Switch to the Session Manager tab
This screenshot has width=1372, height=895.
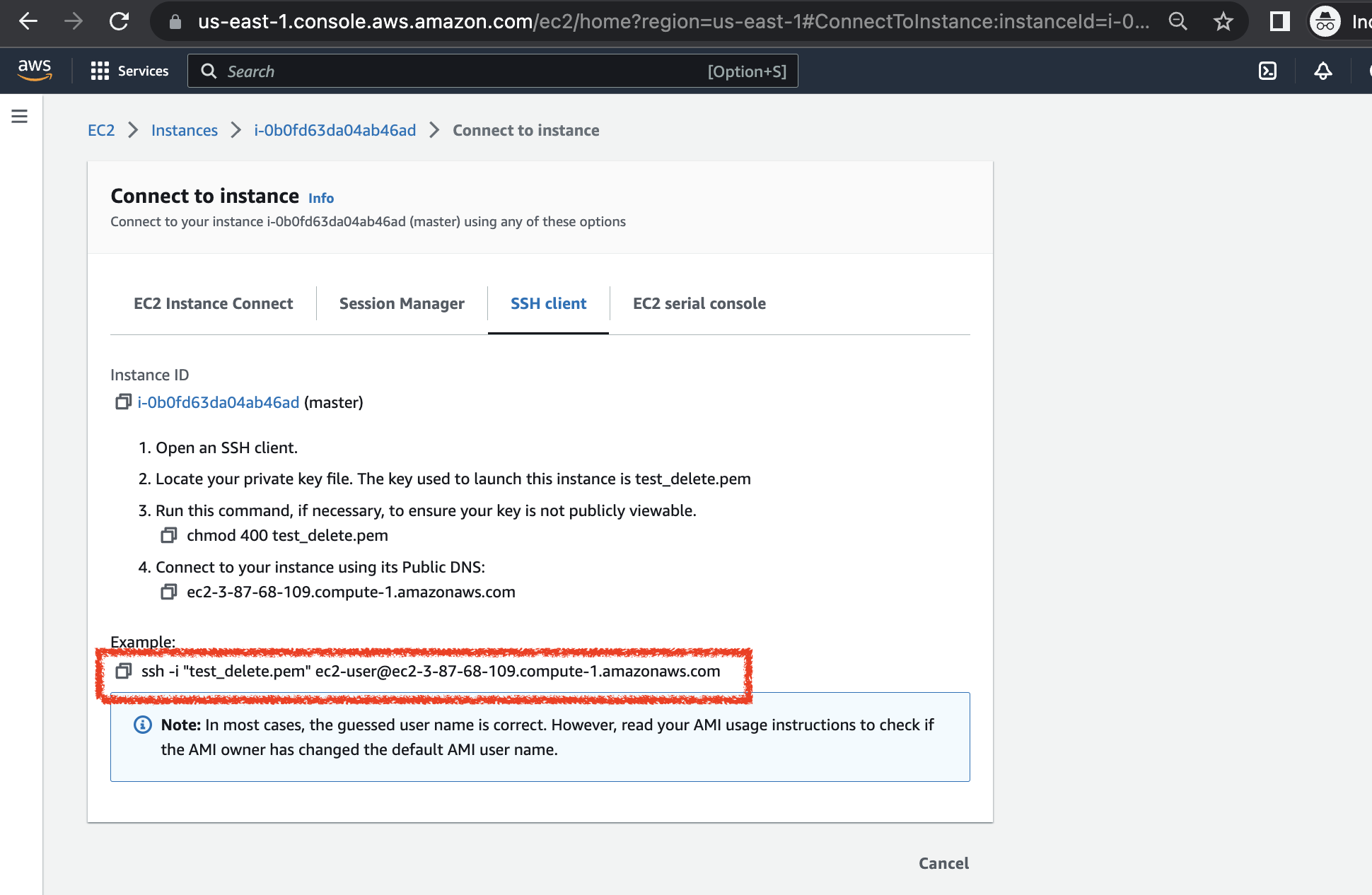point(401,303)
